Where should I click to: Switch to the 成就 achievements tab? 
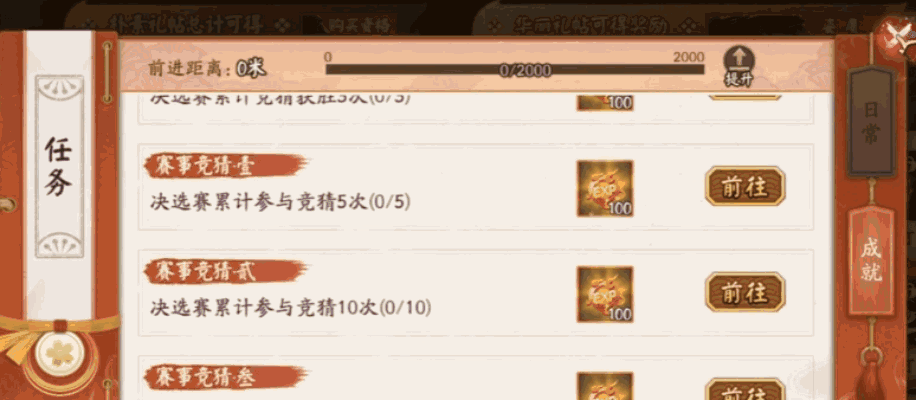(871, 260)
